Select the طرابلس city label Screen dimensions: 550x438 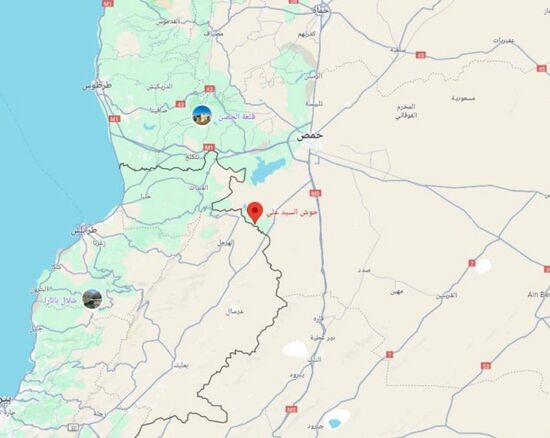(x=84, y=231)
